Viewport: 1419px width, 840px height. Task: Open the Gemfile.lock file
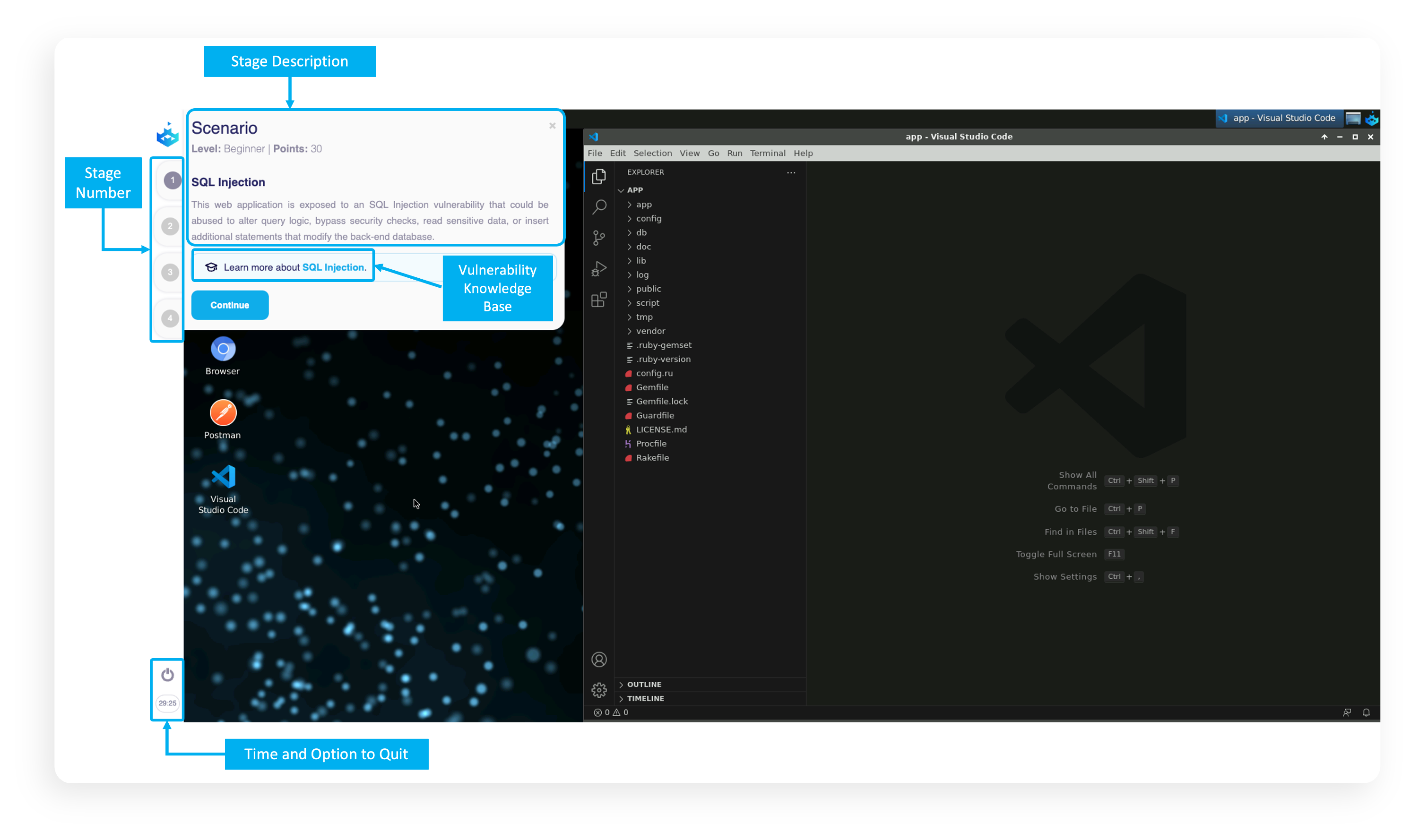[x=710, y=401]
